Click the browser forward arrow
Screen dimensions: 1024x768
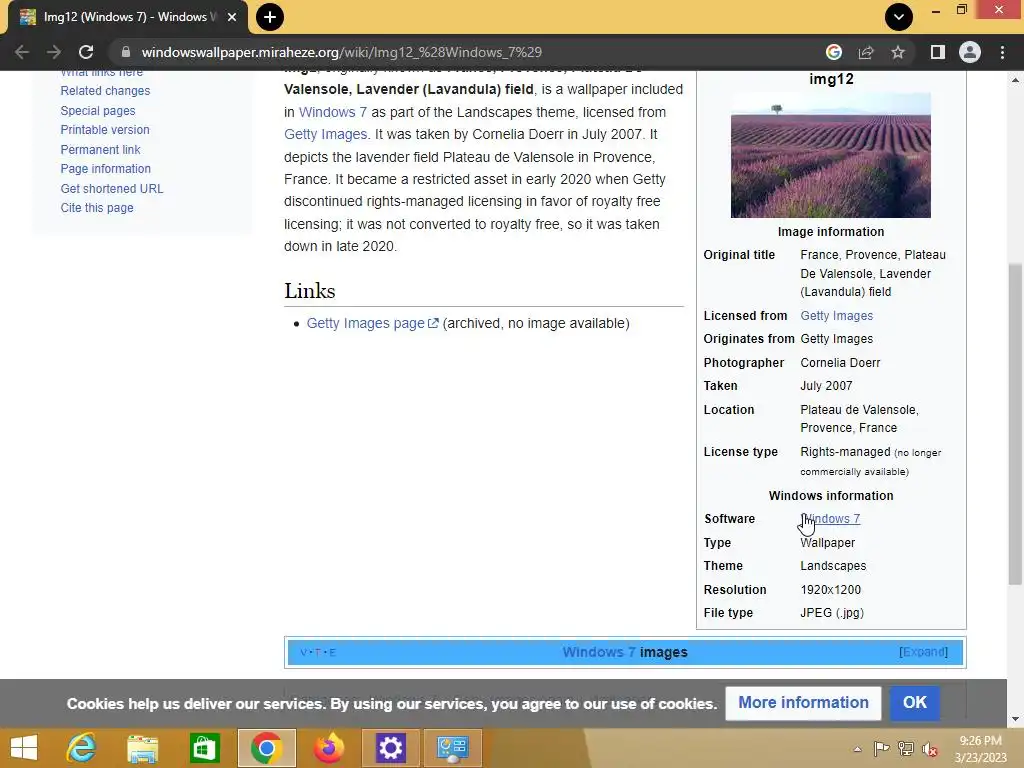click(54, 52)
